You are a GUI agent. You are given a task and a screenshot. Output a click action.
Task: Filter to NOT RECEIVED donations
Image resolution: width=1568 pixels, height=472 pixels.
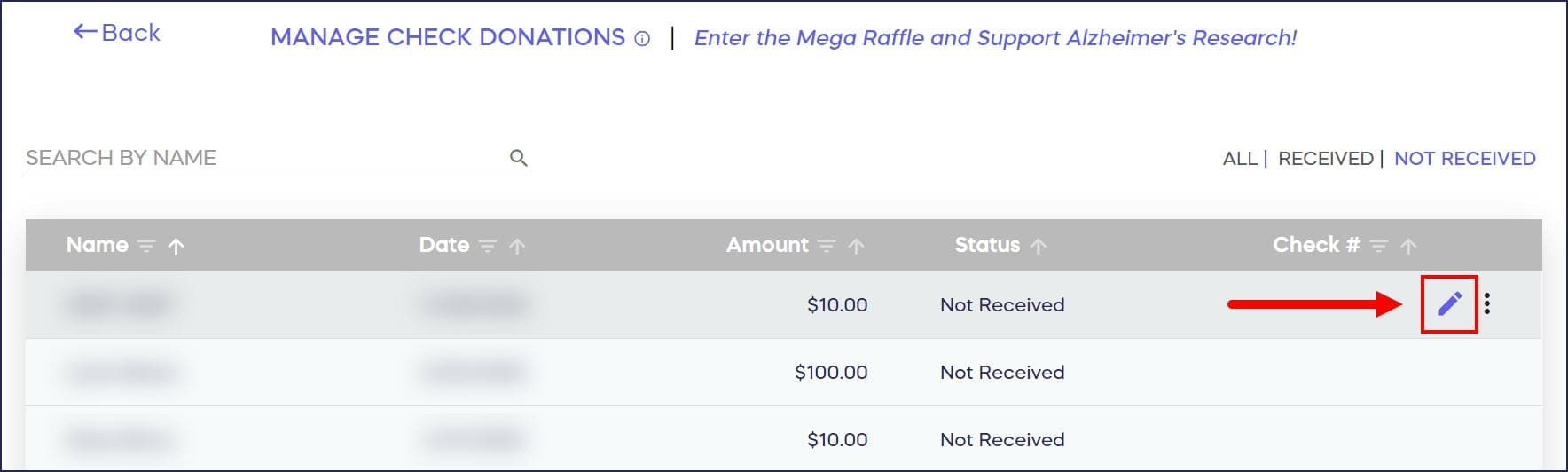pos(1464,159)
